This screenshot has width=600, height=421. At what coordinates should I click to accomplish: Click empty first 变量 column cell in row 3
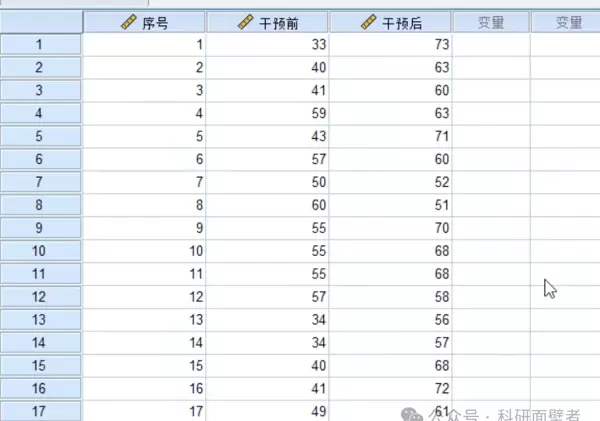point(490,90)
